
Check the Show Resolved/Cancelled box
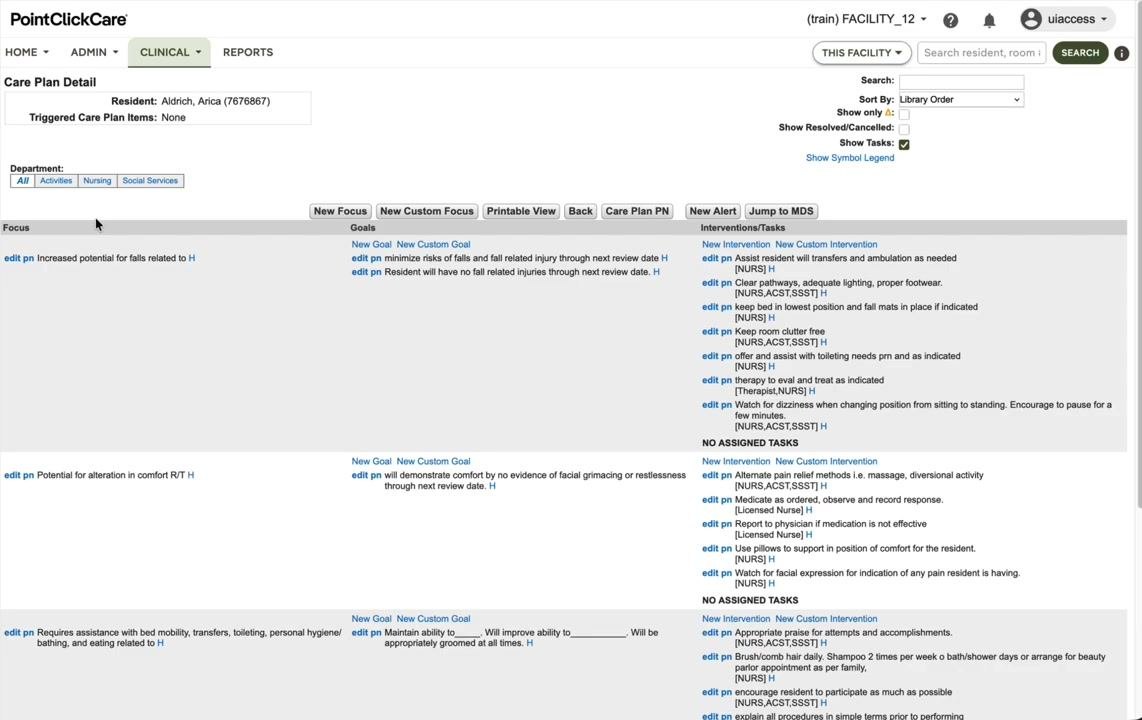pos(904,129)
